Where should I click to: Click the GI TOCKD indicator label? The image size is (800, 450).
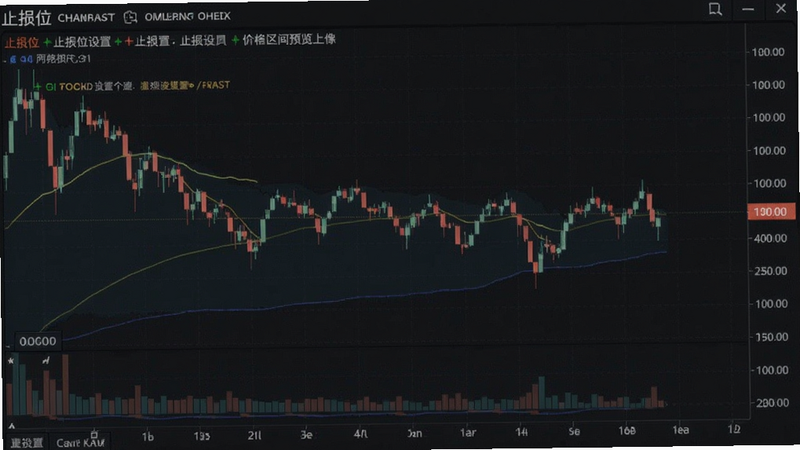point(69,87)
